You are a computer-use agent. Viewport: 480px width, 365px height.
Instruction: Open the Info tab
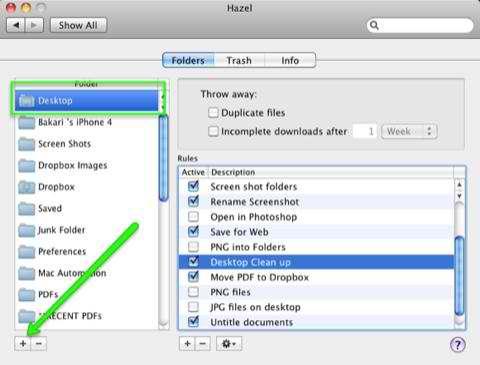tap(290, 60)
